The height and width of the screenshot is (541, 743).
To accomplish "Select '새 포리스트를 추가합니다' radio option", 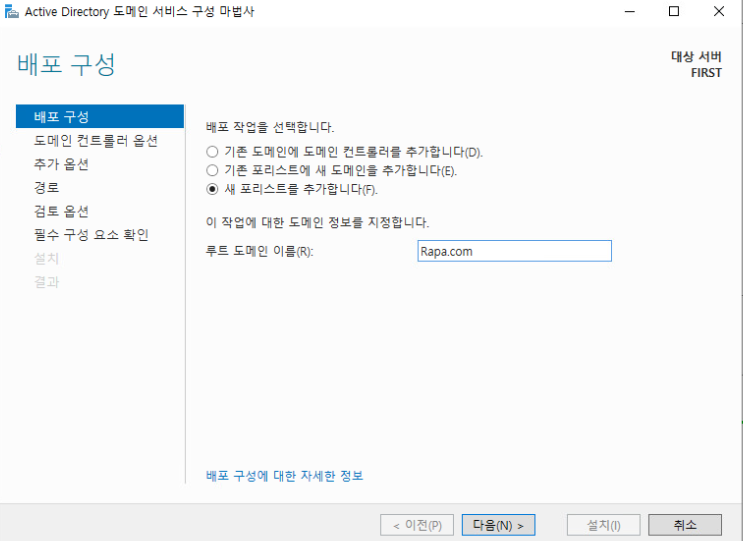I will [x=212, y=189].
